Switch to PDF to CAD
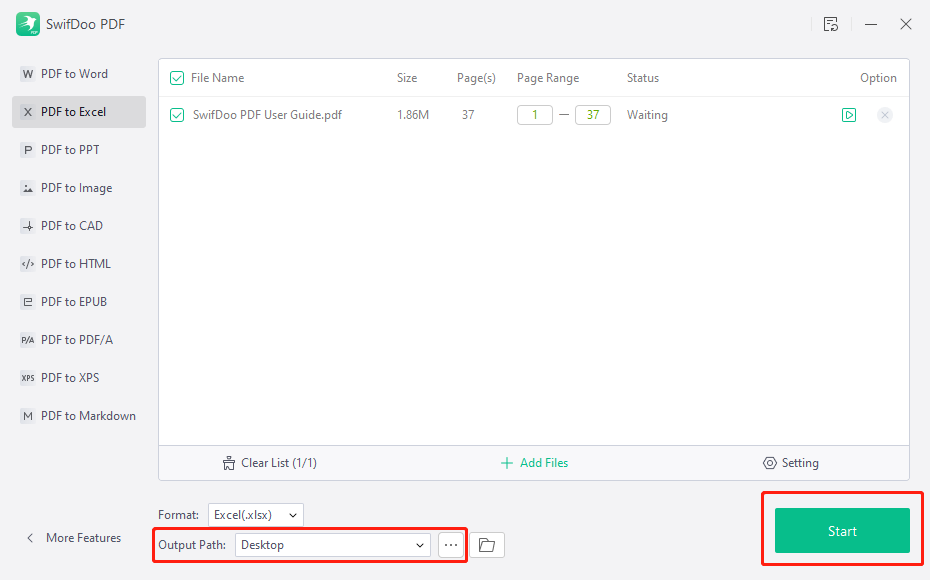The width and height of the screenshot is (930, 580). click(79, 226)
